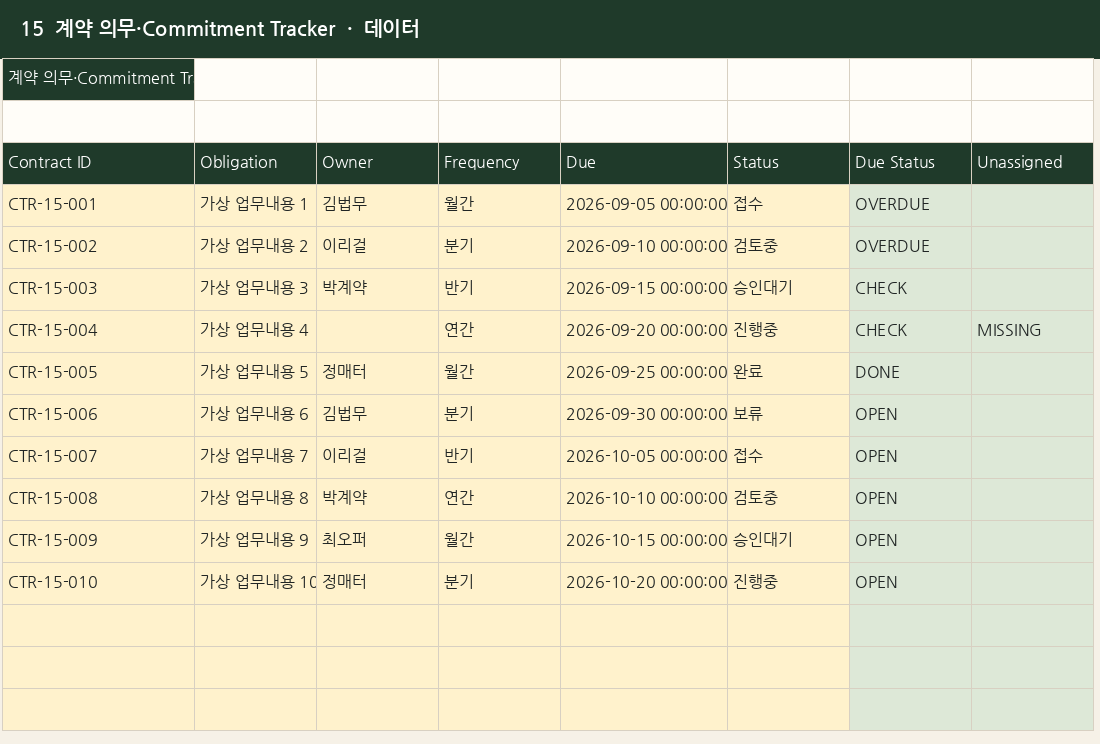Viewport: 1100px width, 744px height.
Task: Click contract ID CTR-15-004
Action: coord(98,332)
